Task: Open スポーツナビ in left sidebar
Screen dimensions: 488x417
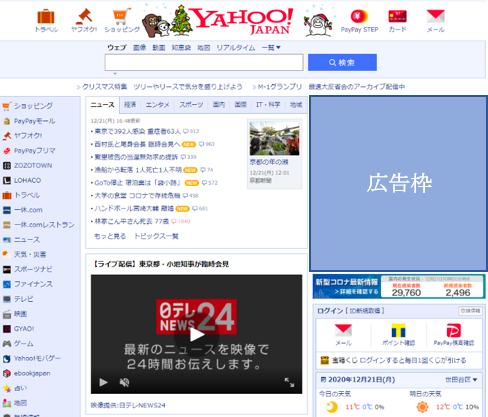Action: [x=33, y=269]
